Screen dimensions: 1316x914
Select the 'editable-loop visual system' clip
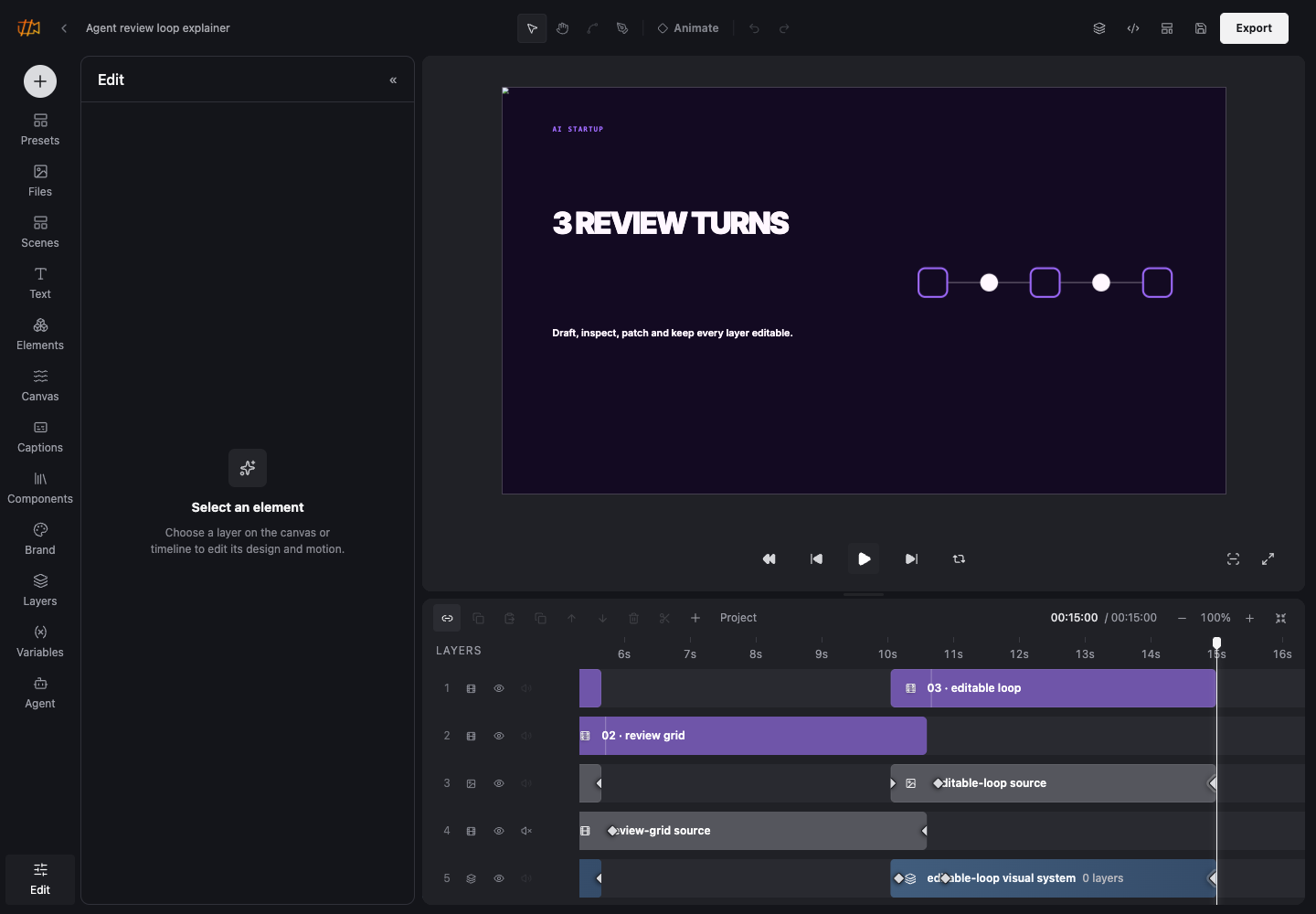(x=1053, y=878)
